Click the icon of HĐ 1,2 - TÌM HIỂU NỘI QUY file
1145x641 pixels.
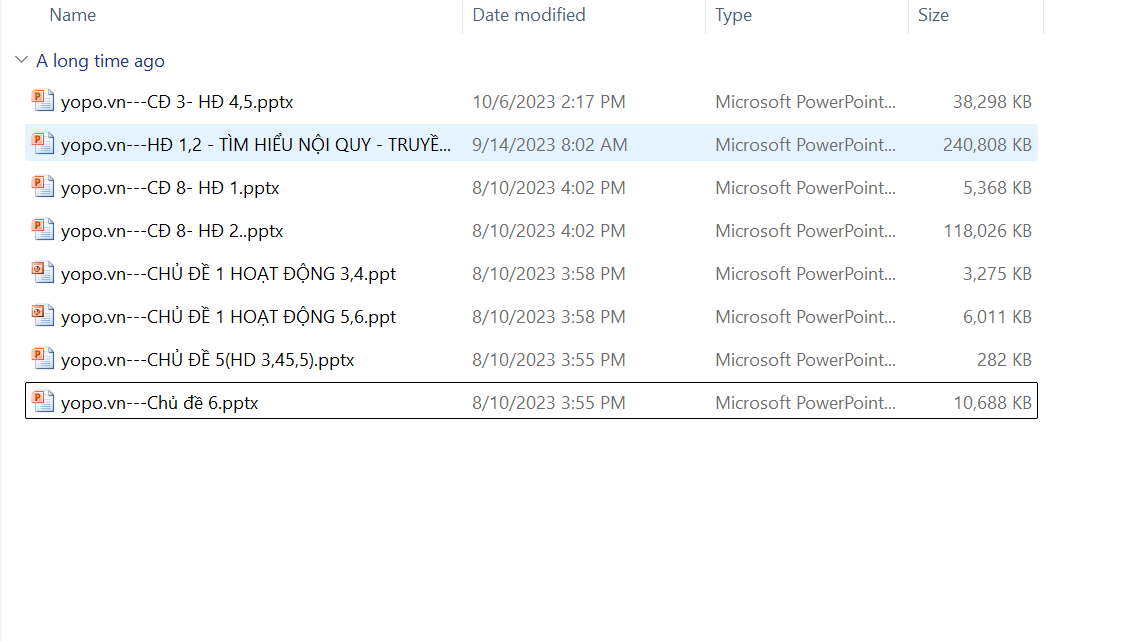pos(42,144)
